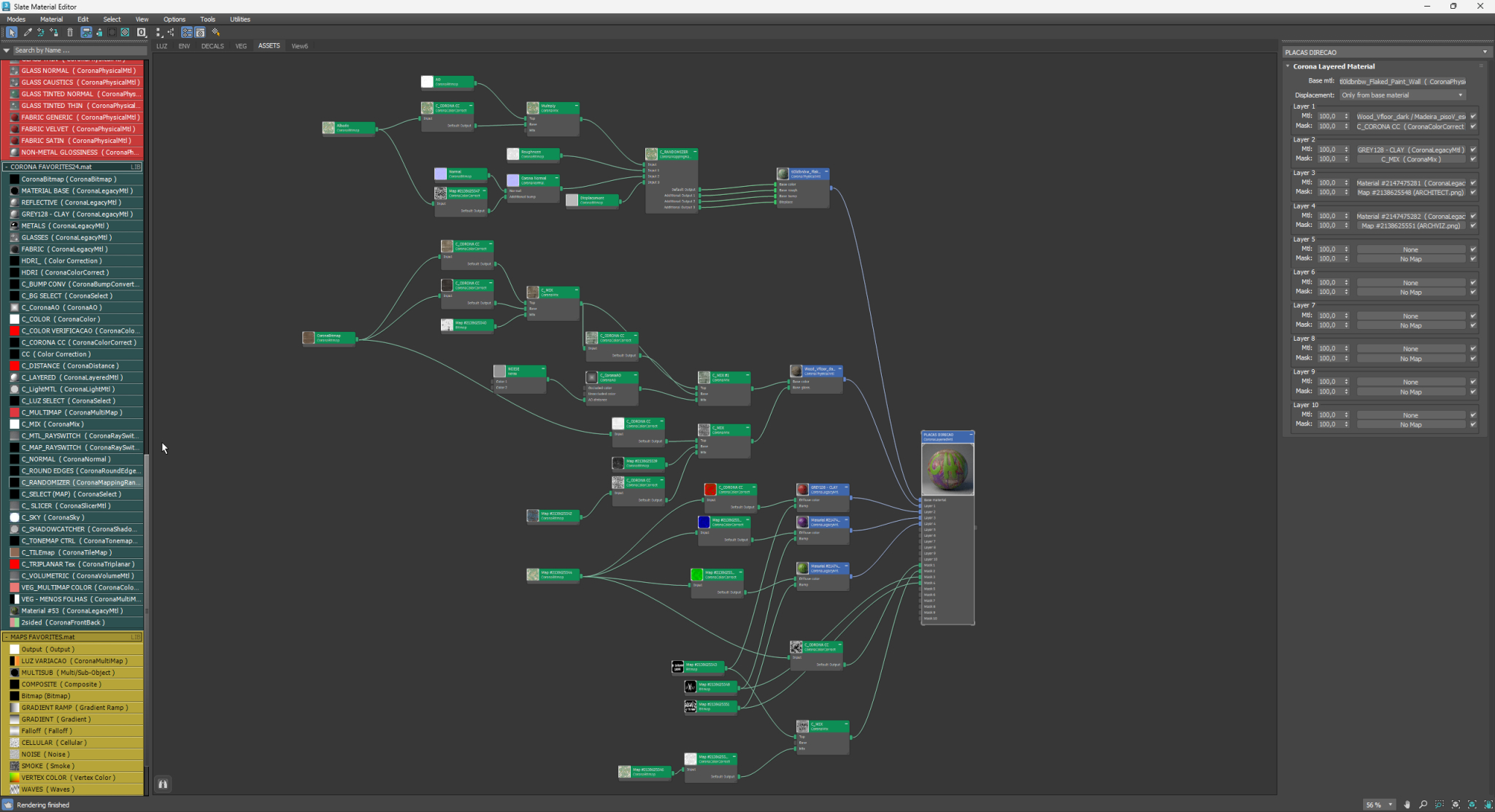
Task: Click Slate Material Editor app icon
Action: [x=7, y=7]
